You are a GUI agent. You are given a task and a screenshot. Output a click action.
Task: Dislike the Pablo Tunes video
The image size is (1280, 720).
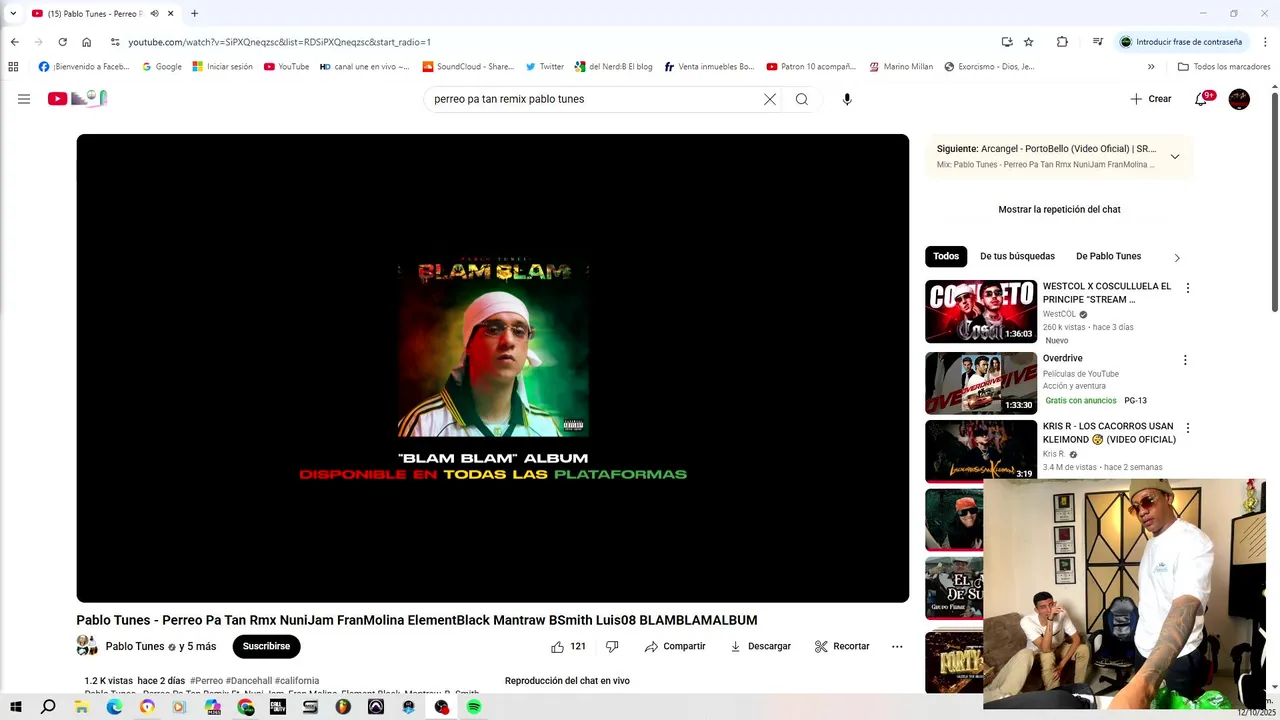tap(612, 647)
